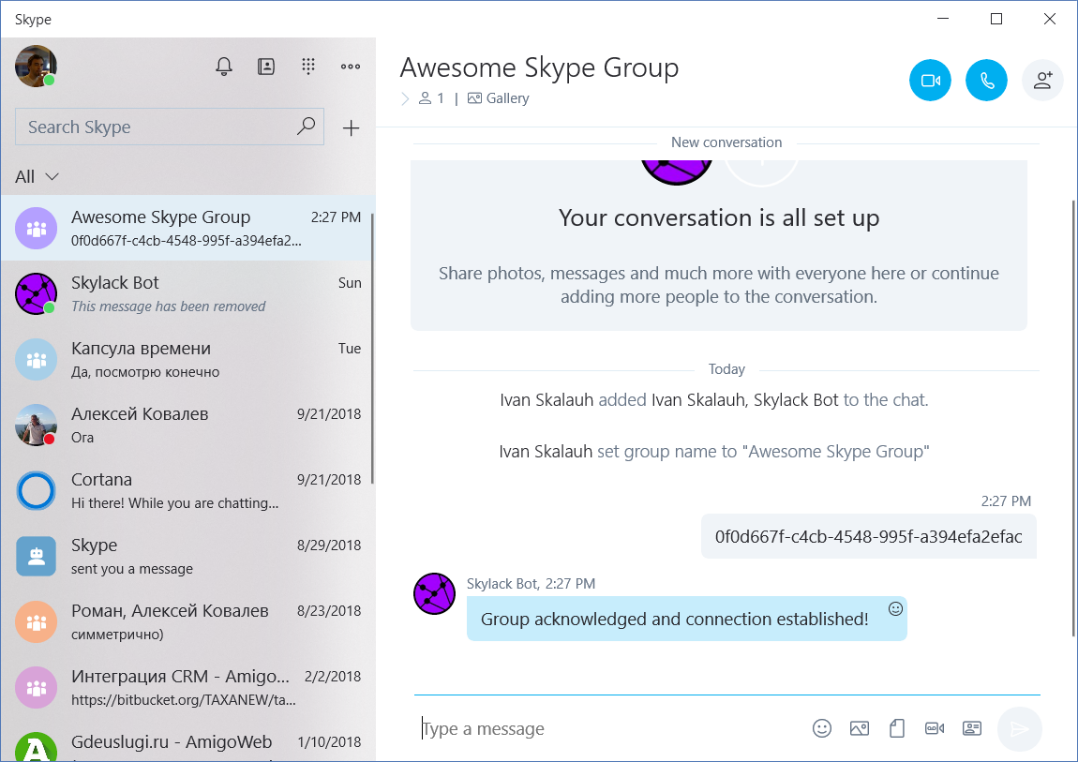The width and height of the screenshot is (1078, 762).
Task: Record a video message
Action: tap(934, 728)
